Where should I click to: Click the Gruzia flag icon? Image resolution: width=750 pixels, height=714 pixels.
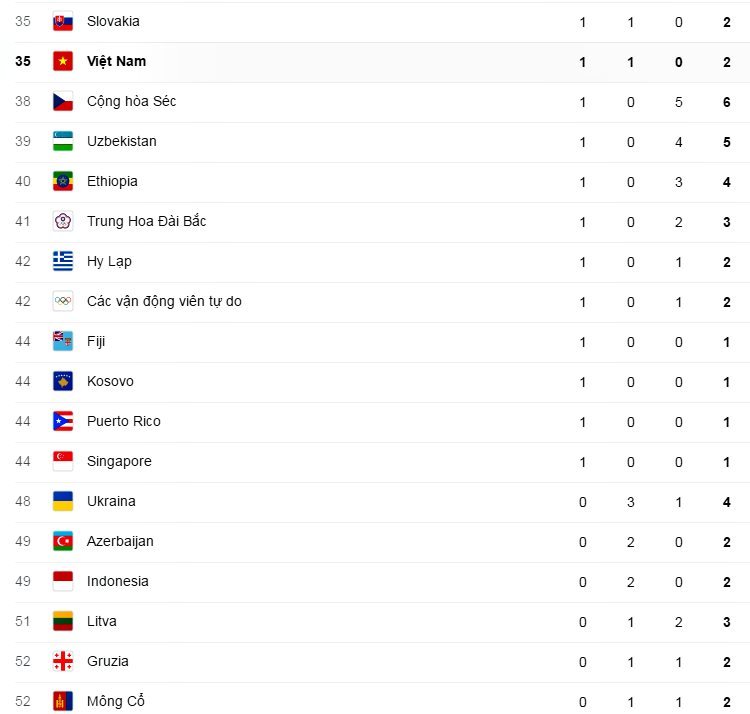click(x=63, y=661)
